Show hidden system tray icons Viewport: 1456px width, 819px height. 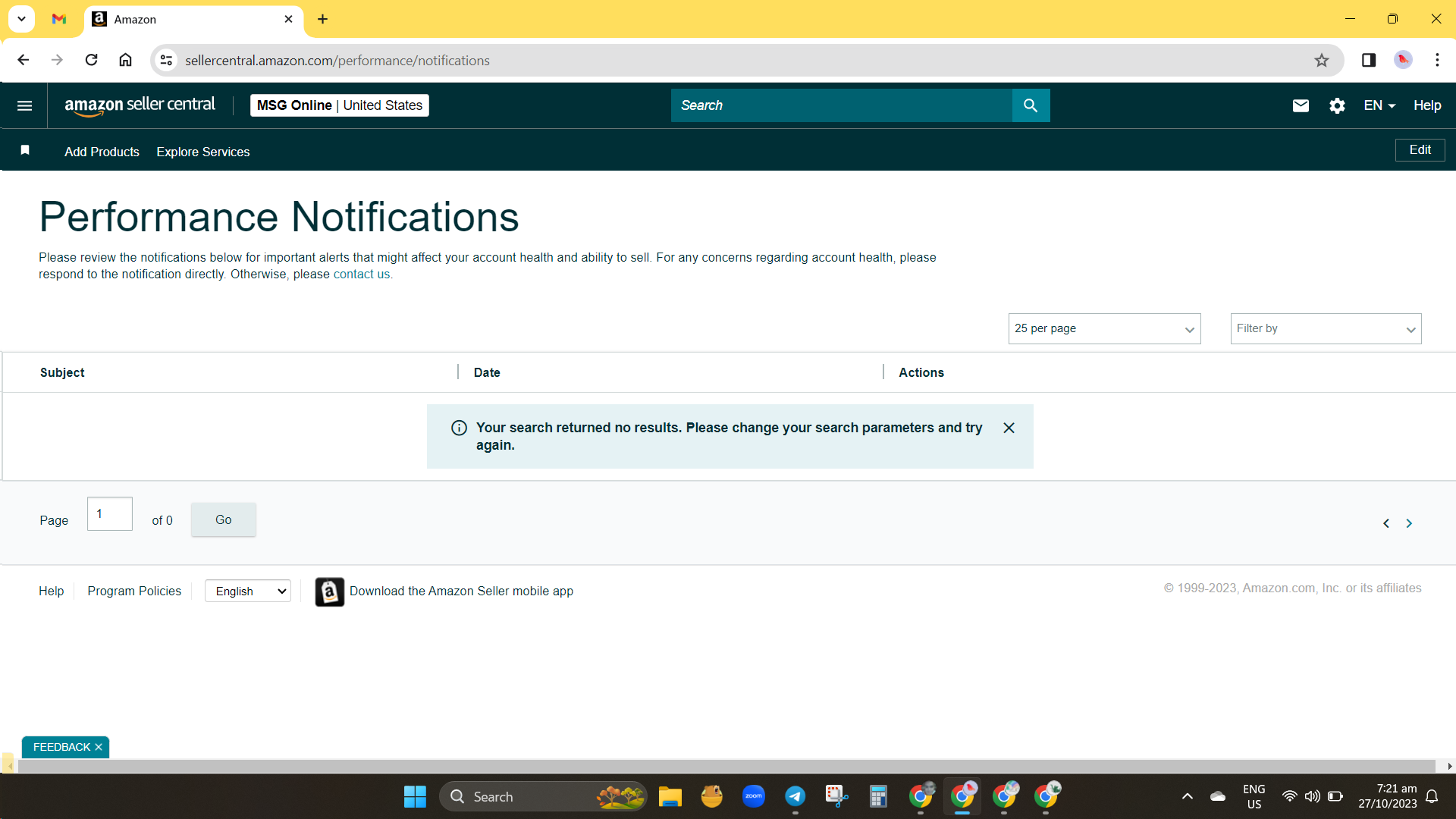click(1188, 796)
